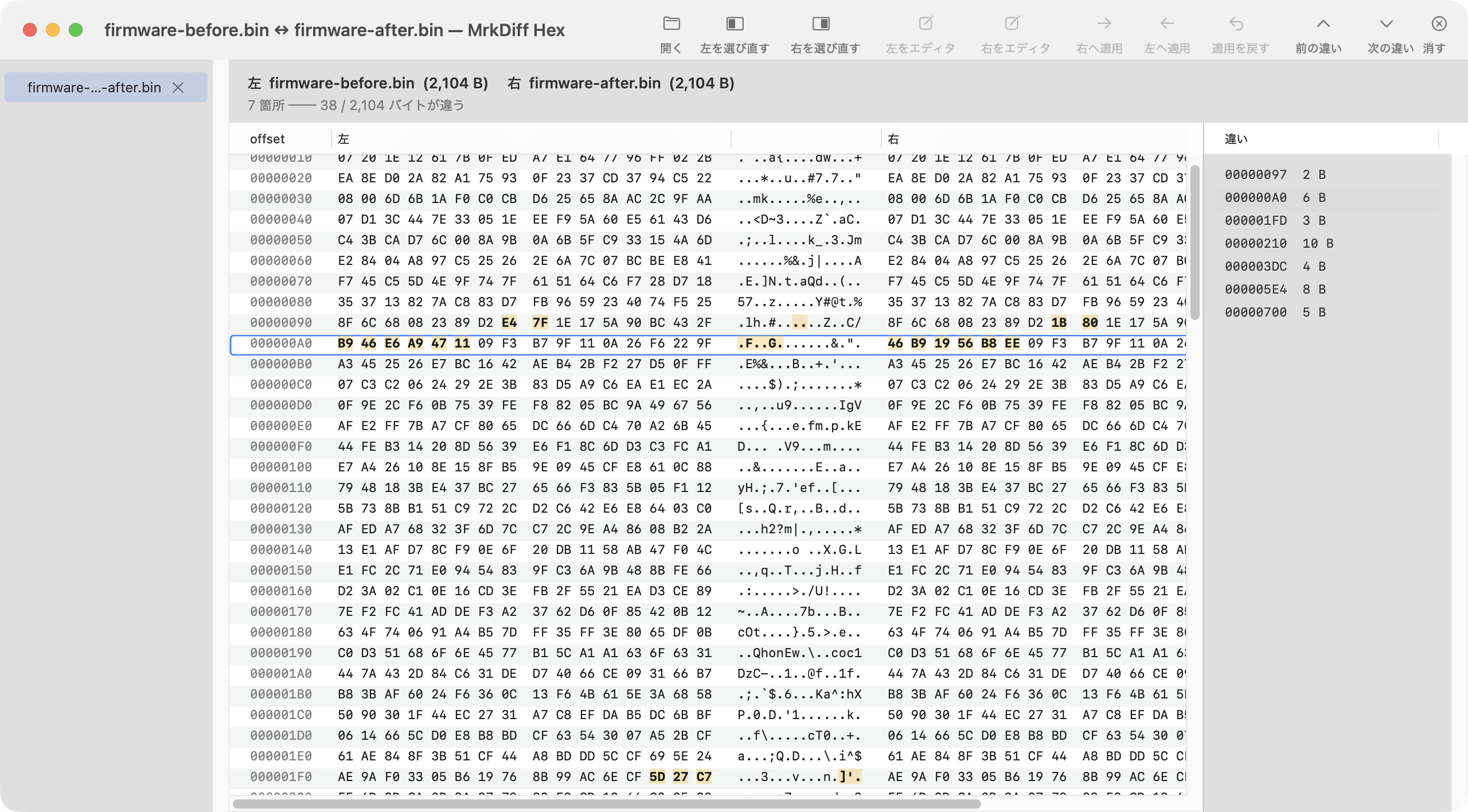Click the 消す clear icon
This screenshot has width=1468, height=812.
[1439, 24]
